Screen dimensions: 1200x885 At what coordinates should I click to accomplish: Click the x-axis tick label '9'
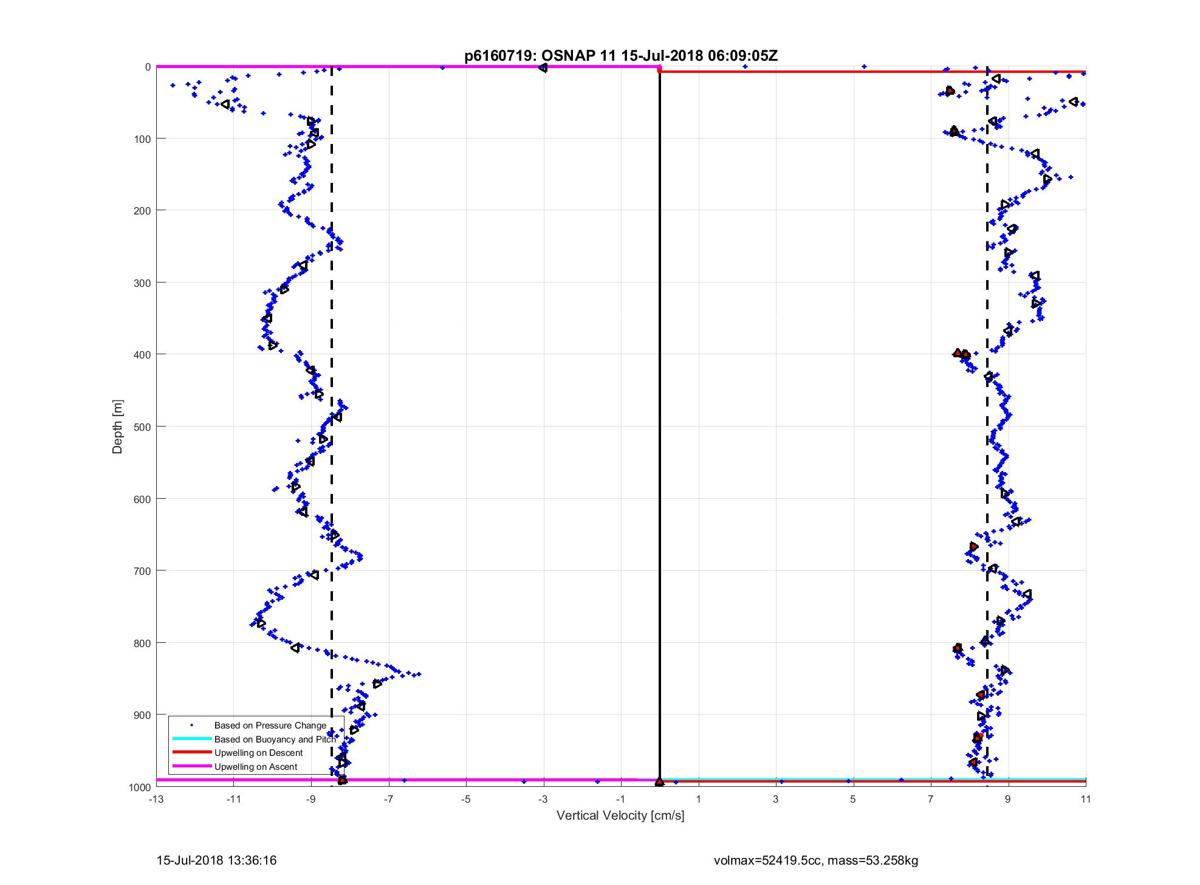pos(1008,800)
